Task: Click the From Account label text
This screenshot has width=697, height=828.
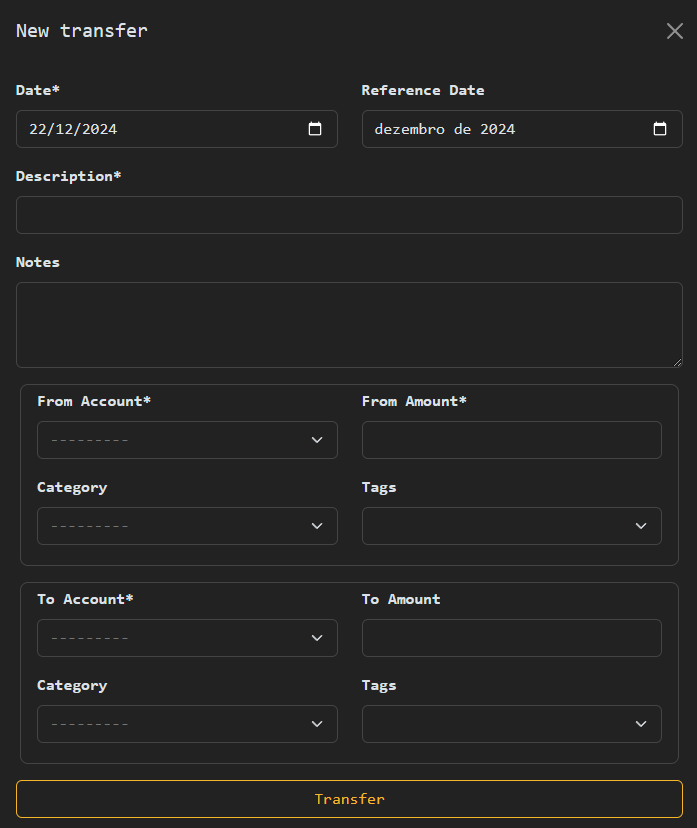Action: [x=94, y=401]
